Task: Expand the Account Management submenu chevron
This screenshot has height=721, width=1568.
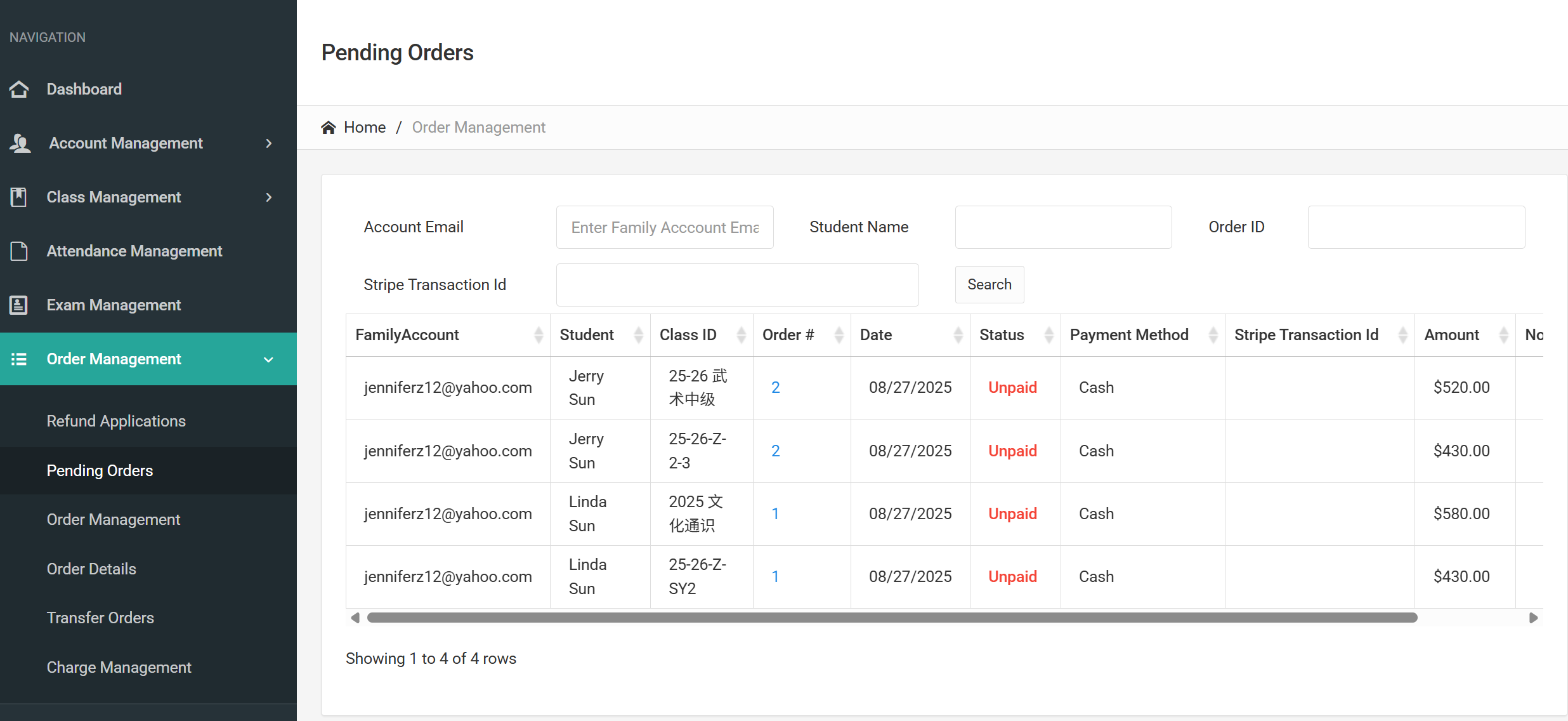Action: 269,143
